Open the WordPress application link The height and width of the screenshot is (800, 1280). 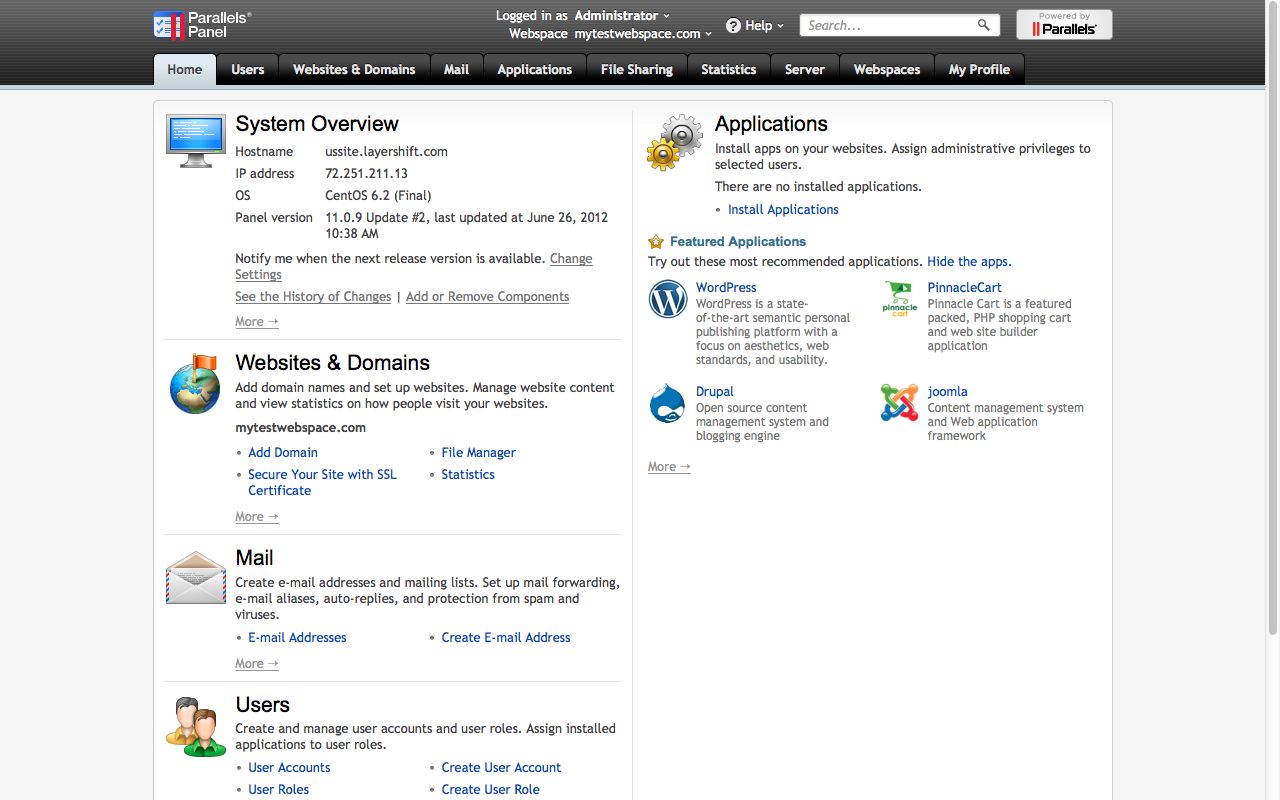click(x=726, y=288)
